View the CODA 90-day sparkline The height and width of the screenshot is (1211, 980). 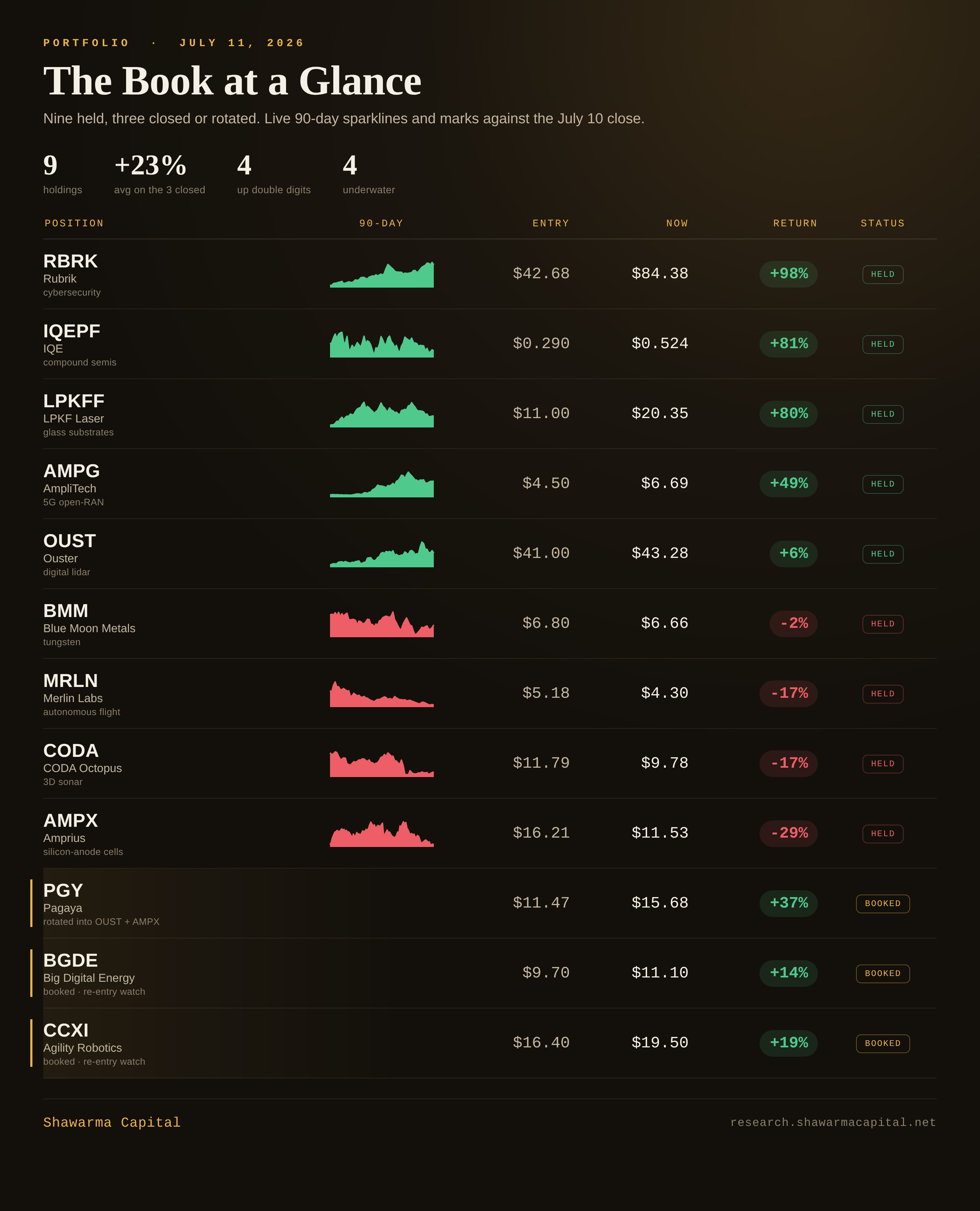tap(382, 764)
